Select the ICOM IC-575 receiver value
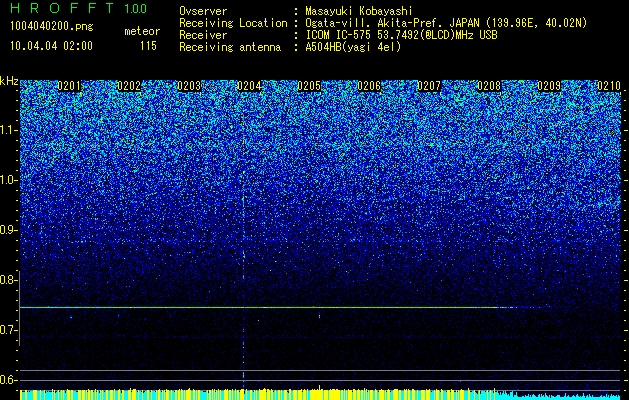Viewport: 629px width, 400px height. (401, 35)
